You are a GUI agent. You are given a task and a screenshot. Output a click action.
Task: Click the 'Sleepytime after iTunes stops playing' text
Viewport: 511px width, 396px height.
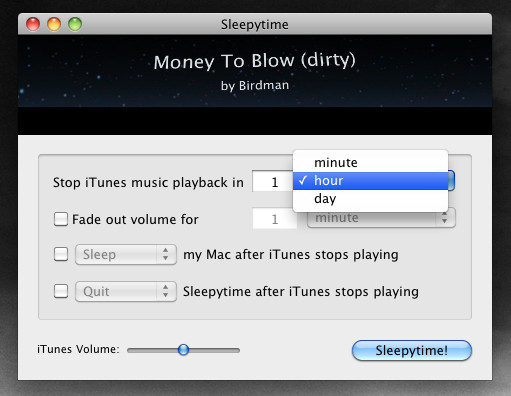tap(301, 292)
